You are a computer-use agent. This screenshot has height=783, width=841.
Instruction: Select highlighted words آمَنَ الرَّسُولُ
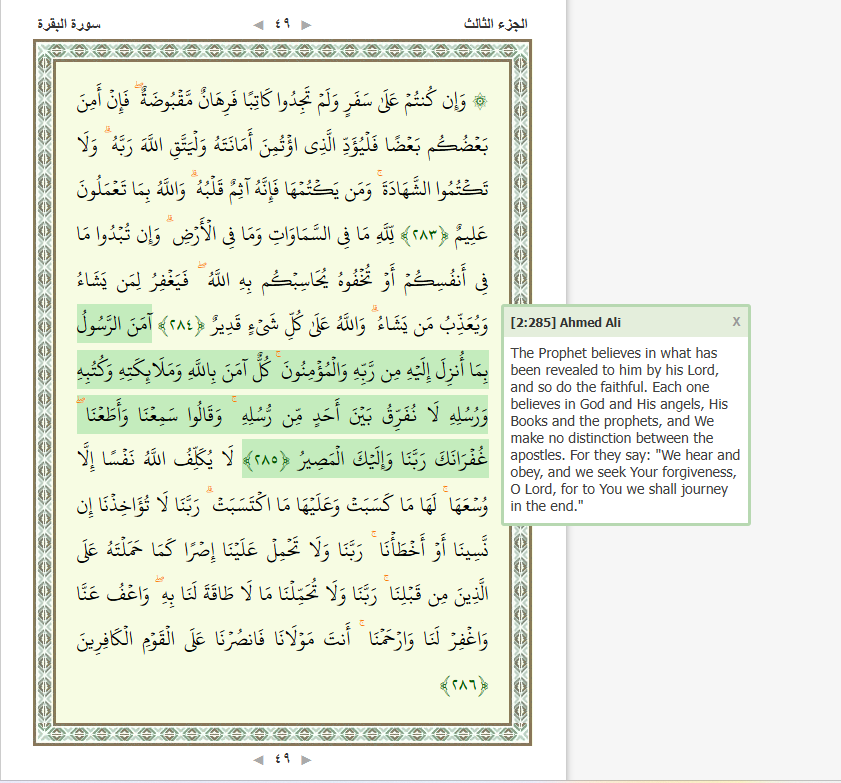coord(114,323)
